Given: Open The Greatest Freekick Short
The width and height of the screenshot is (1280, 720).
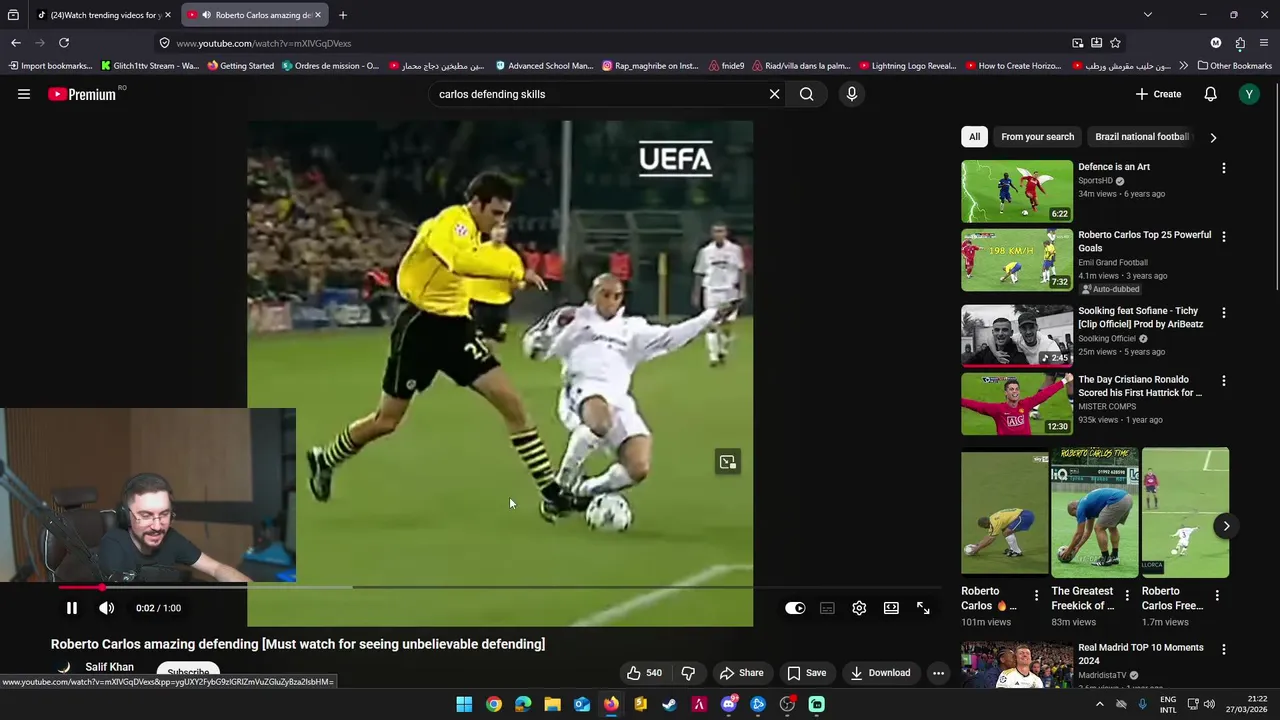Looking at the screenshot, I should (x=1094, y=513).
